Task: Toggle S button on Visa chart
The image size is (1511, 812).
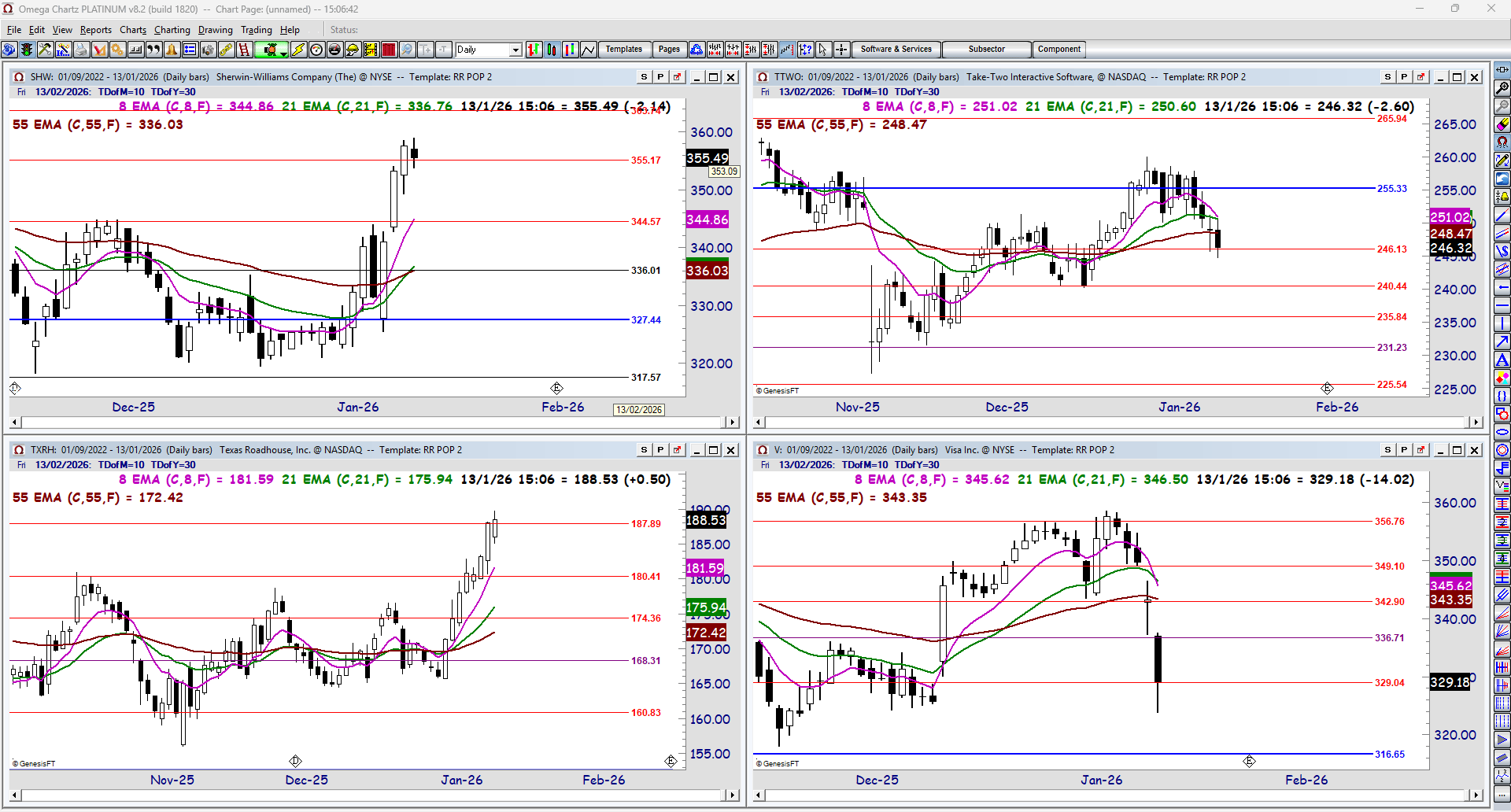Action: coord(1387,450)
